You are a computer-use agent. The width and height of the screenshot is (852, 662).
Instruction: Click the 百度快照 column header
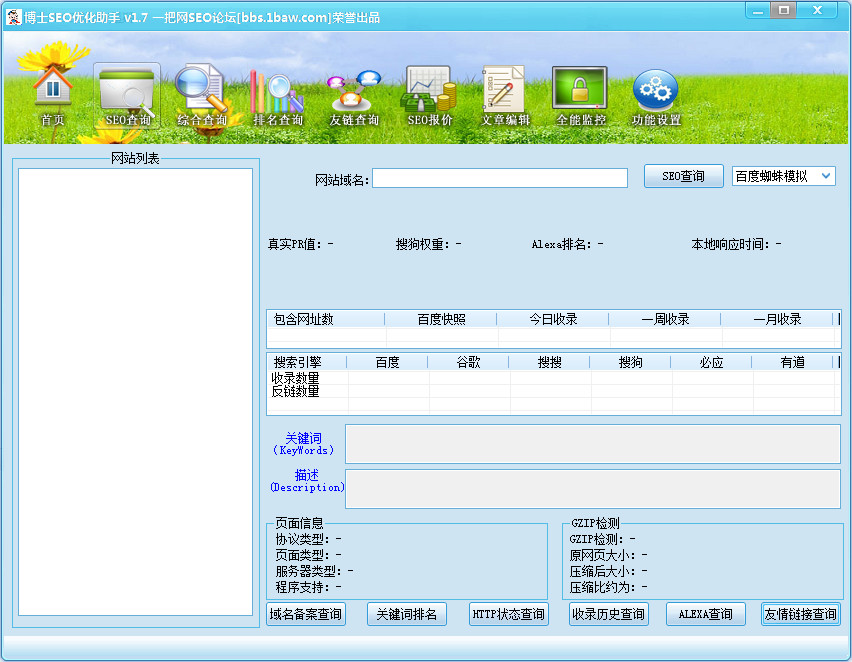click(441, 319)
